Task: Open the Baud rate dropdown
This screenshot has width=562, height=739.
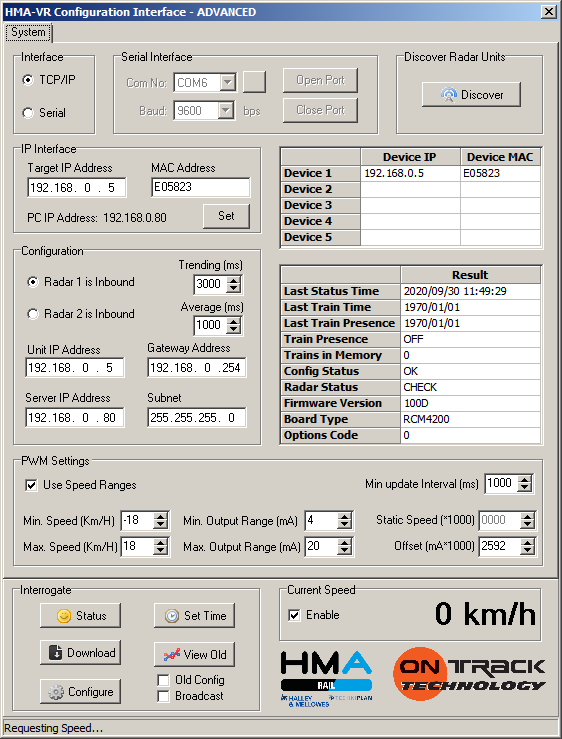Action: tap(226, 111)
